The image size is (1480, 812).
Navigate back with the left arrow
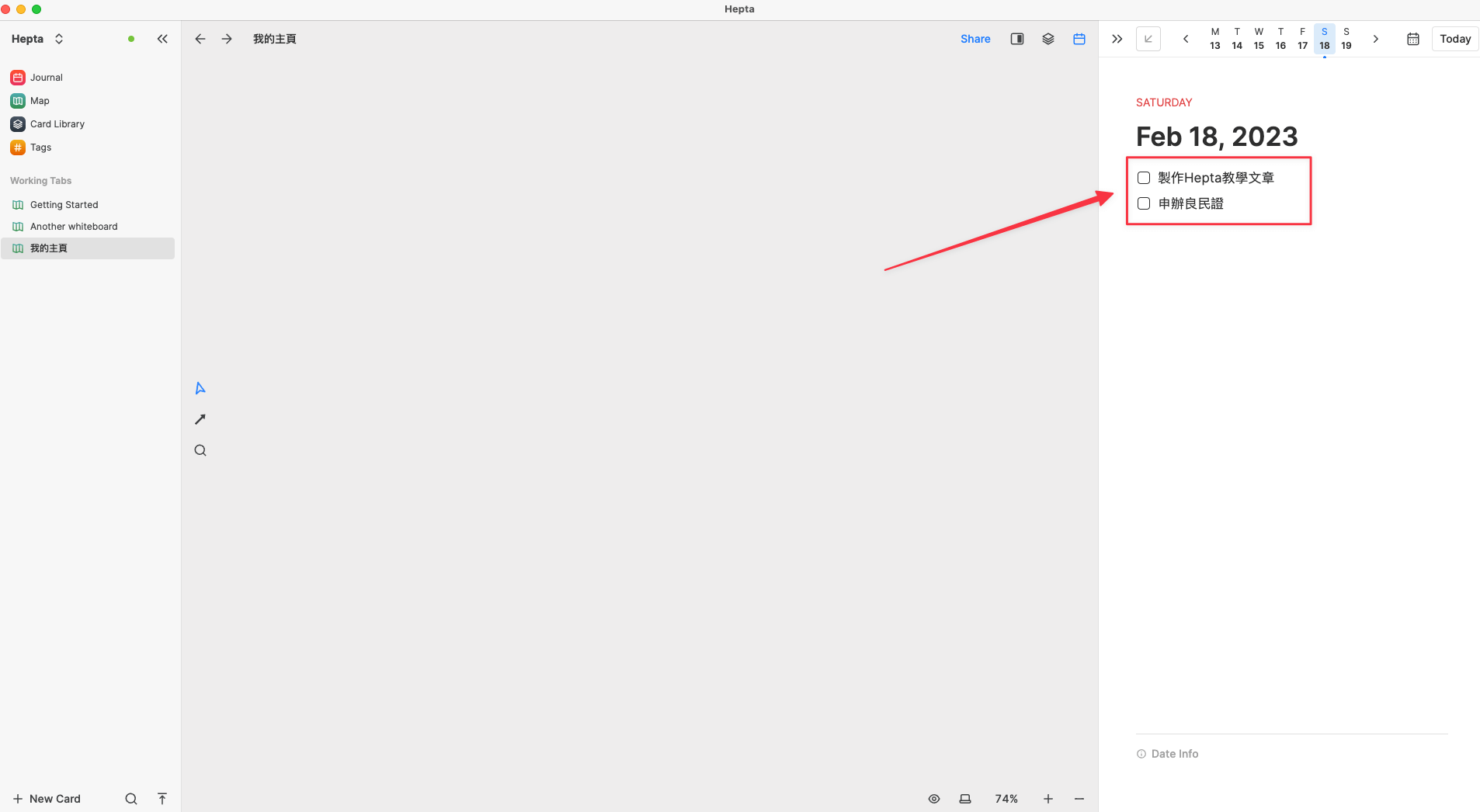[200, 39]
